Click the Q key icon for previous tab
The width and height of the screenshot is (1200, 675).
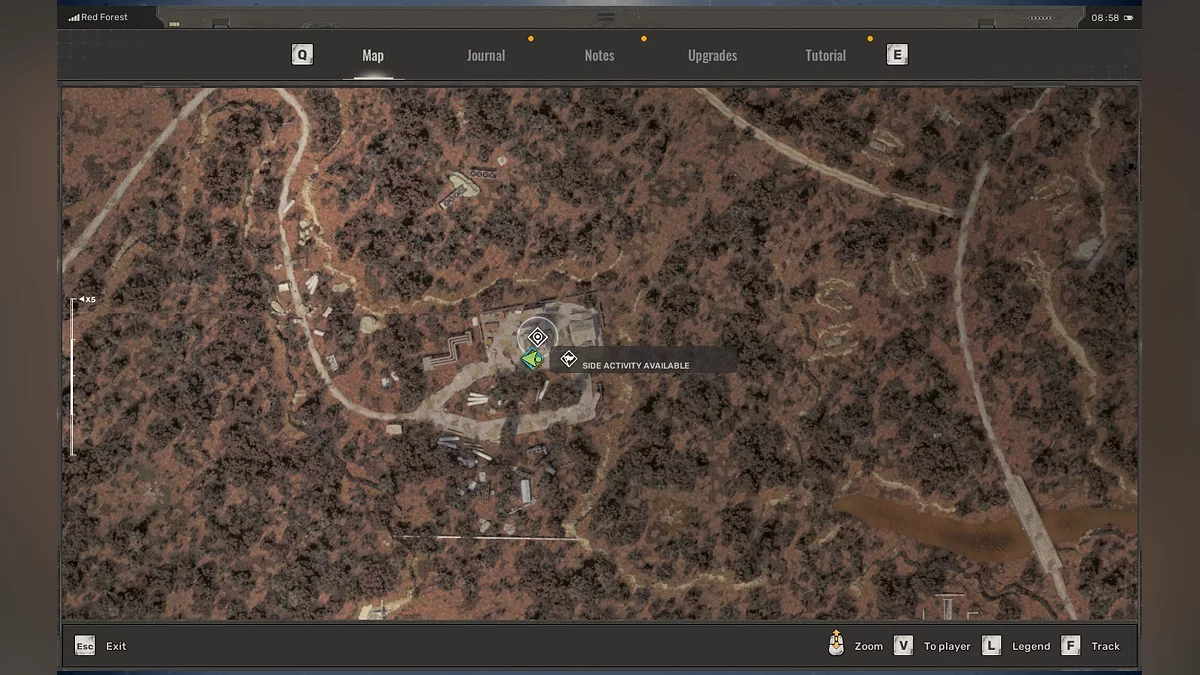(302, 55)
